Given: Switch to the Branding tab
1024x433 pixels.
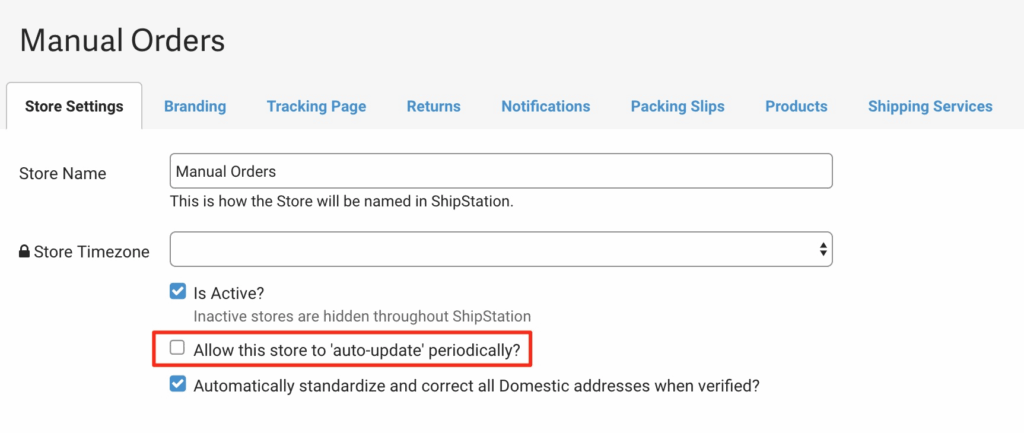Looking at the screenshot, I should tap(195, 106).
